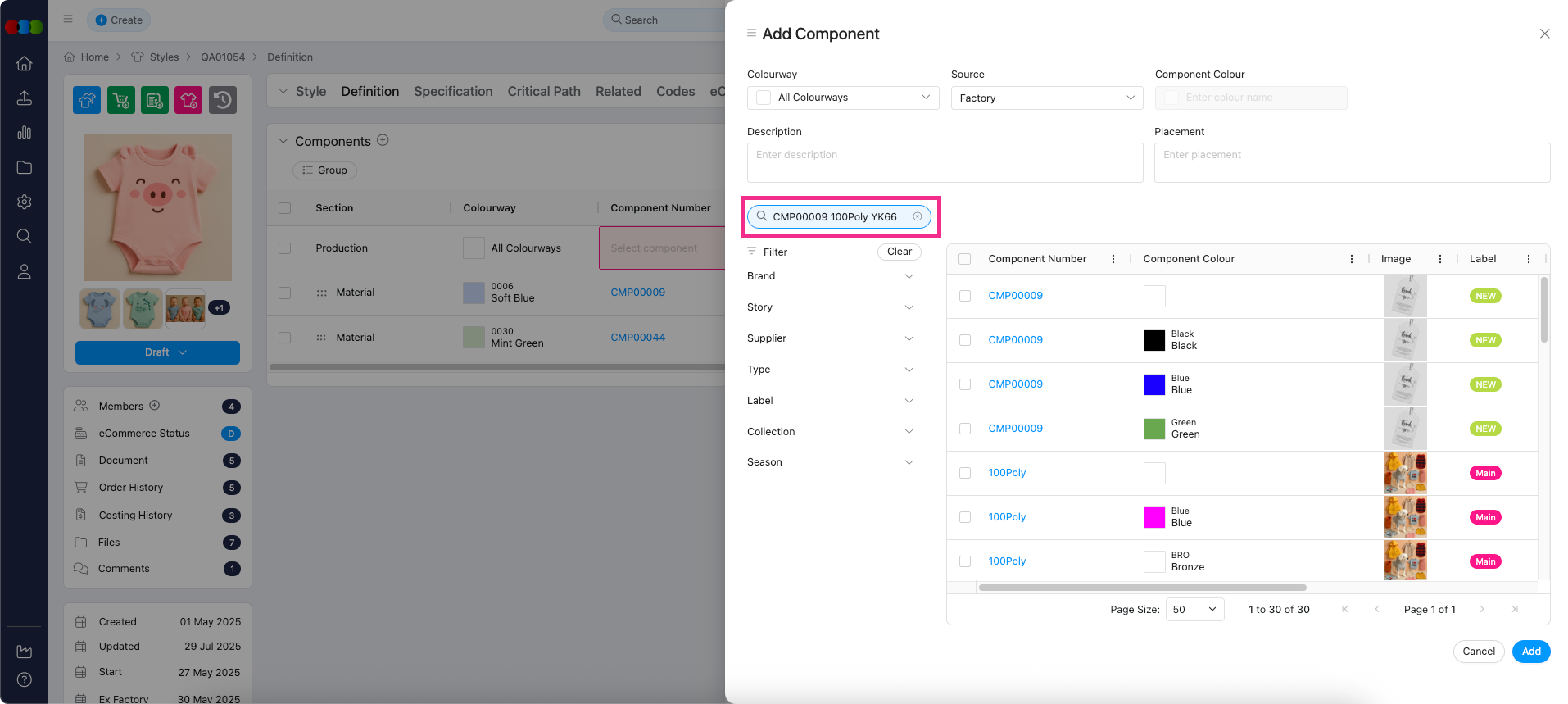
Task: Open the settings gear in sidebar
Action: coord(25,202)
